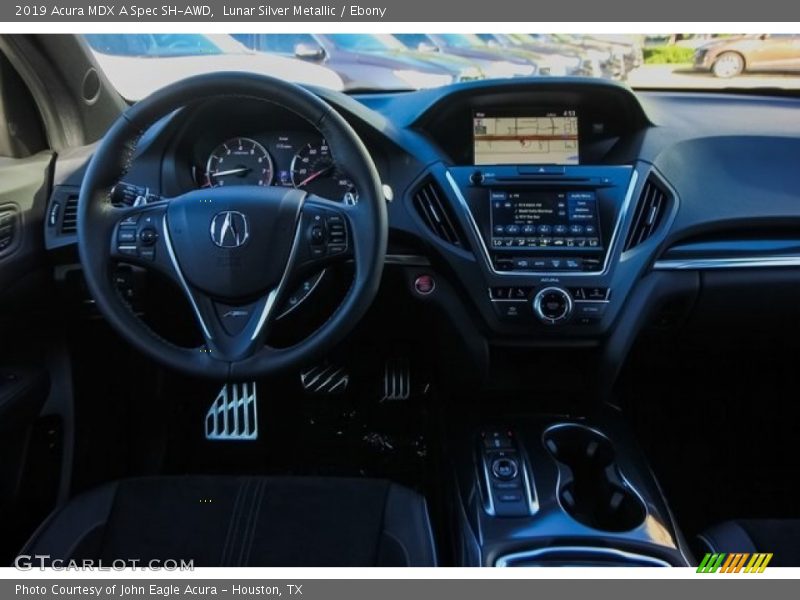Image resolution: width=800 pixels, height=600 pixels.
Task: Click the metal footrest pedal at far left
Action: pyautogui.click(x=232, y=411)
